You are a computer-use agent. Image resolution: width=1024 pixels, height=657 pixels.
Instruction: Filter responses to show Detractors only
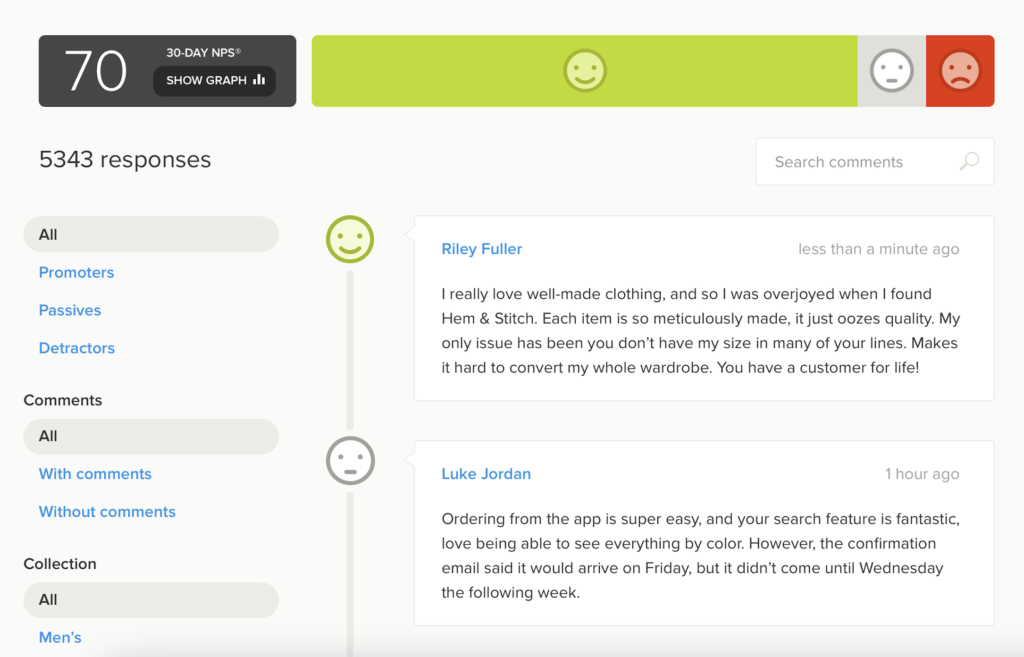[76, 348]
